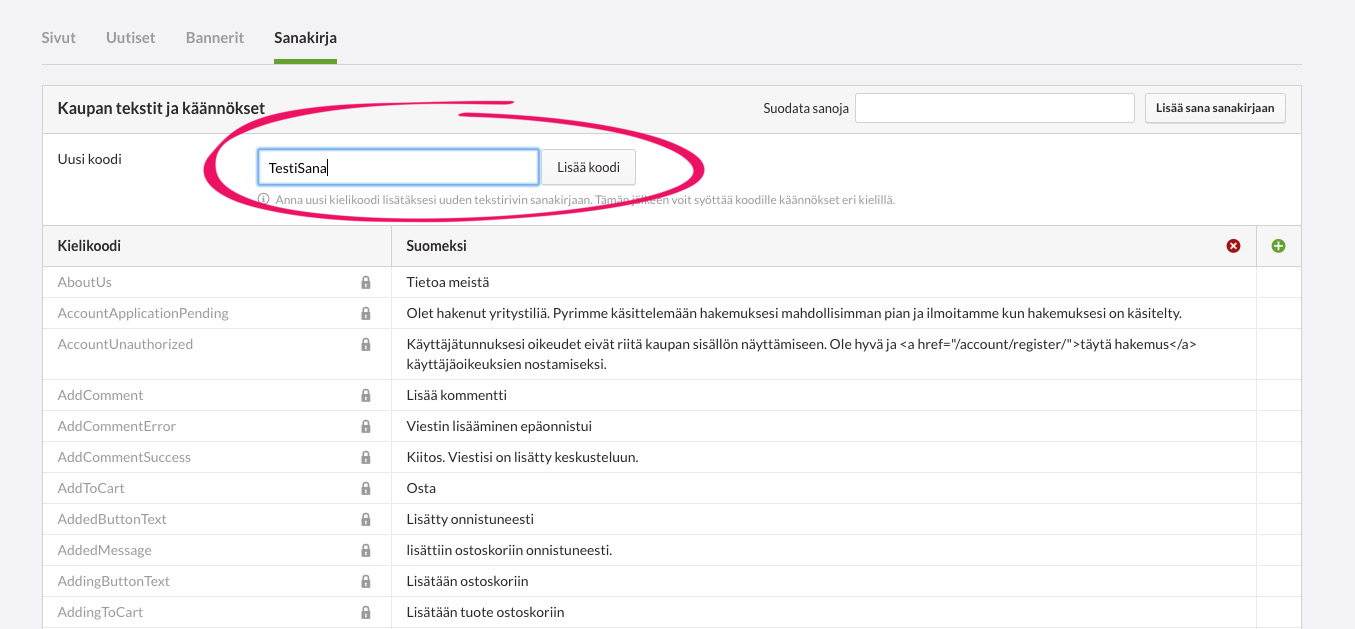Screen dimensions: 1355x629
Task: Click the info icon below code field
Action: coord(264,199)
